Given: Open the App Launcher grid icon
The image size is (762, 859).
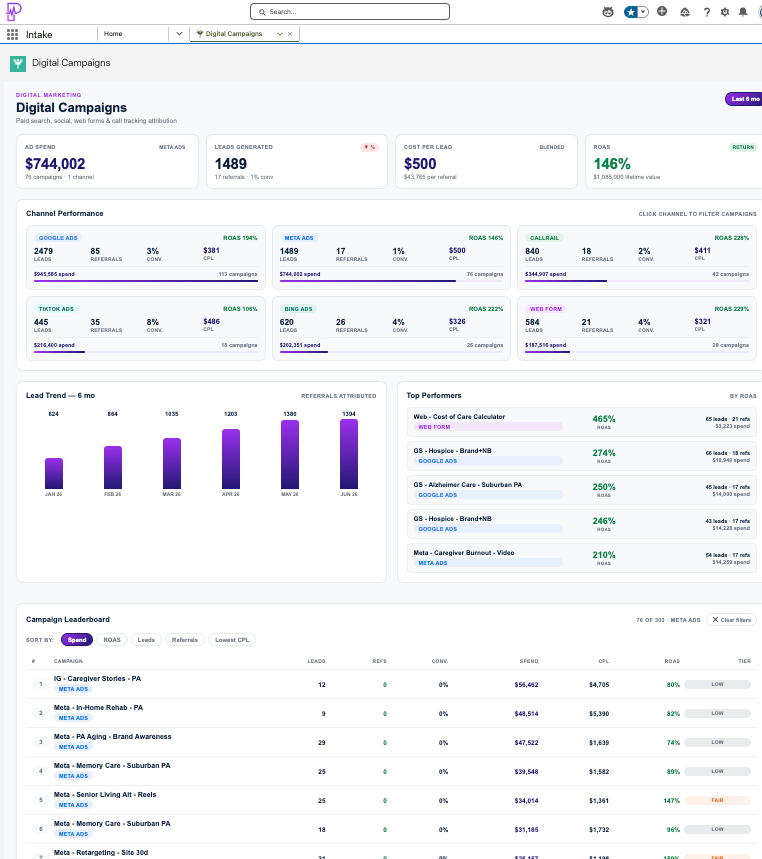Looking at the screenshot, I should [12, 35].
